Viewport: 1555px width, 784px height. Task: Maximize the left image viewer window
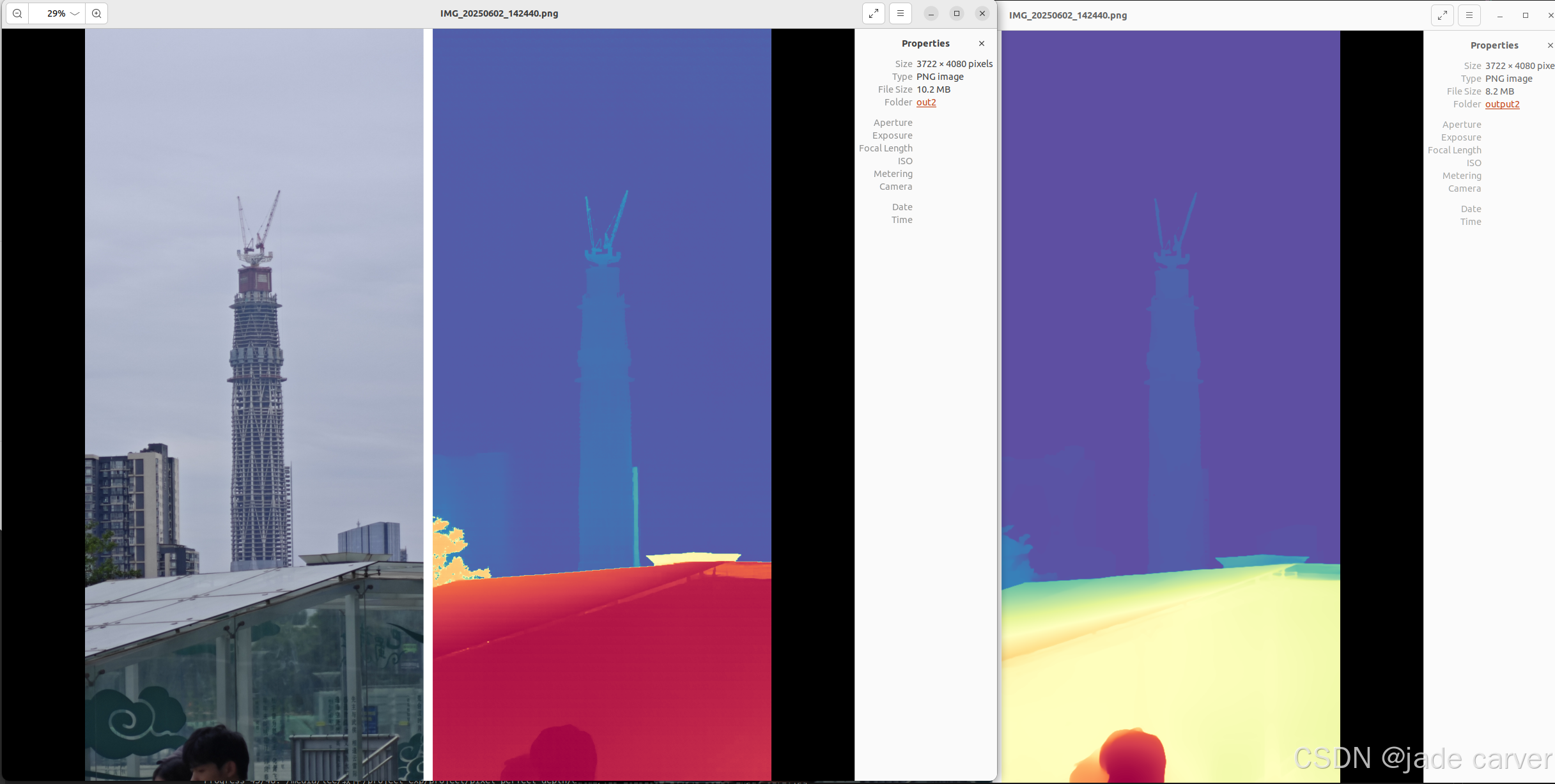pyautogui.click(x=957, y=13)
